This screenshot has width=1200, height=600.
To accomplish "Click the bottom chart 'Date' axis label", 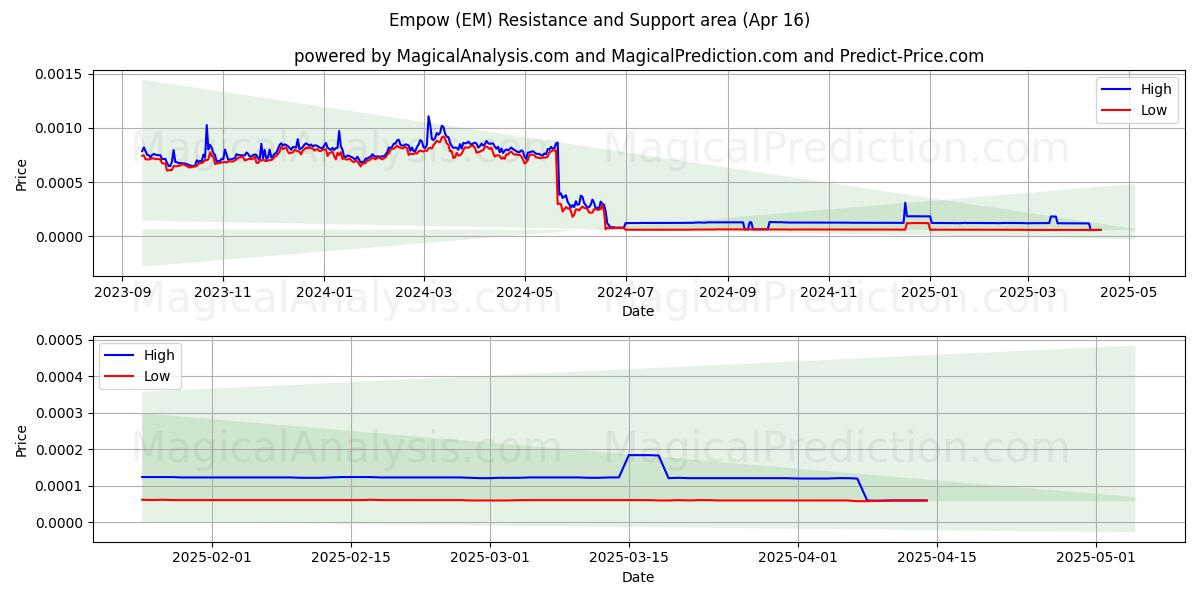I will coord(638,577).
